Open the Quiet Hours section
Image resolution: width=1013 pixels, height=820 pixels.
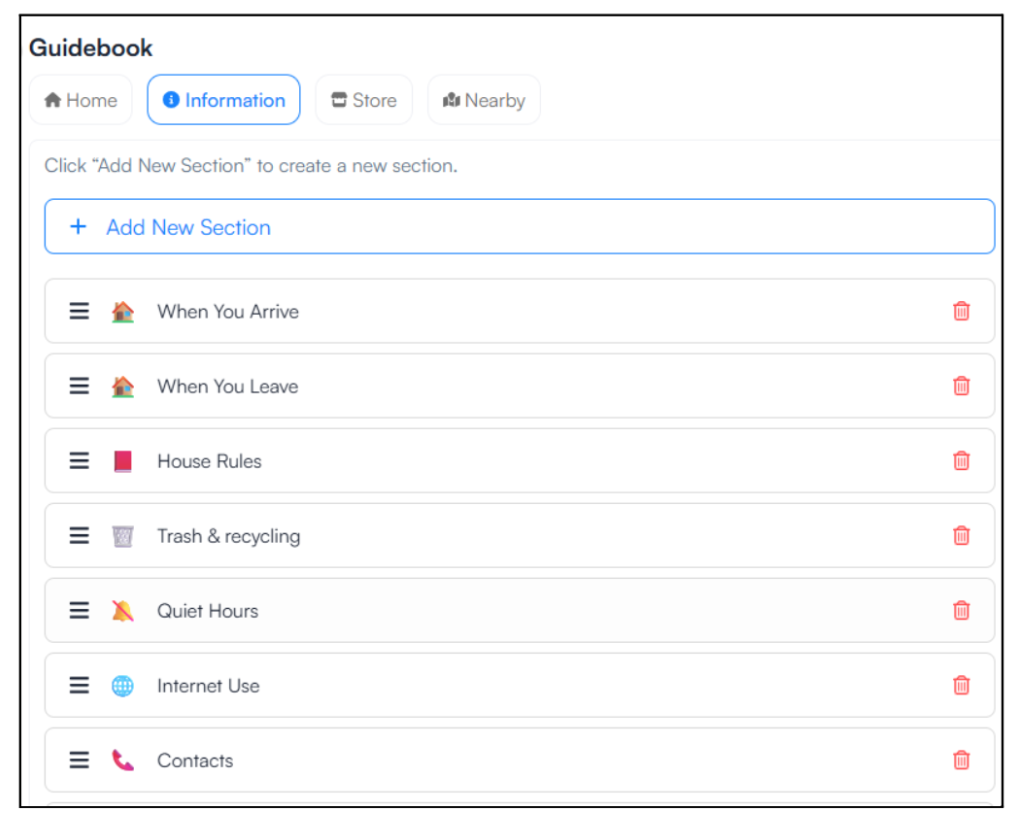click(x=519, y=611)
